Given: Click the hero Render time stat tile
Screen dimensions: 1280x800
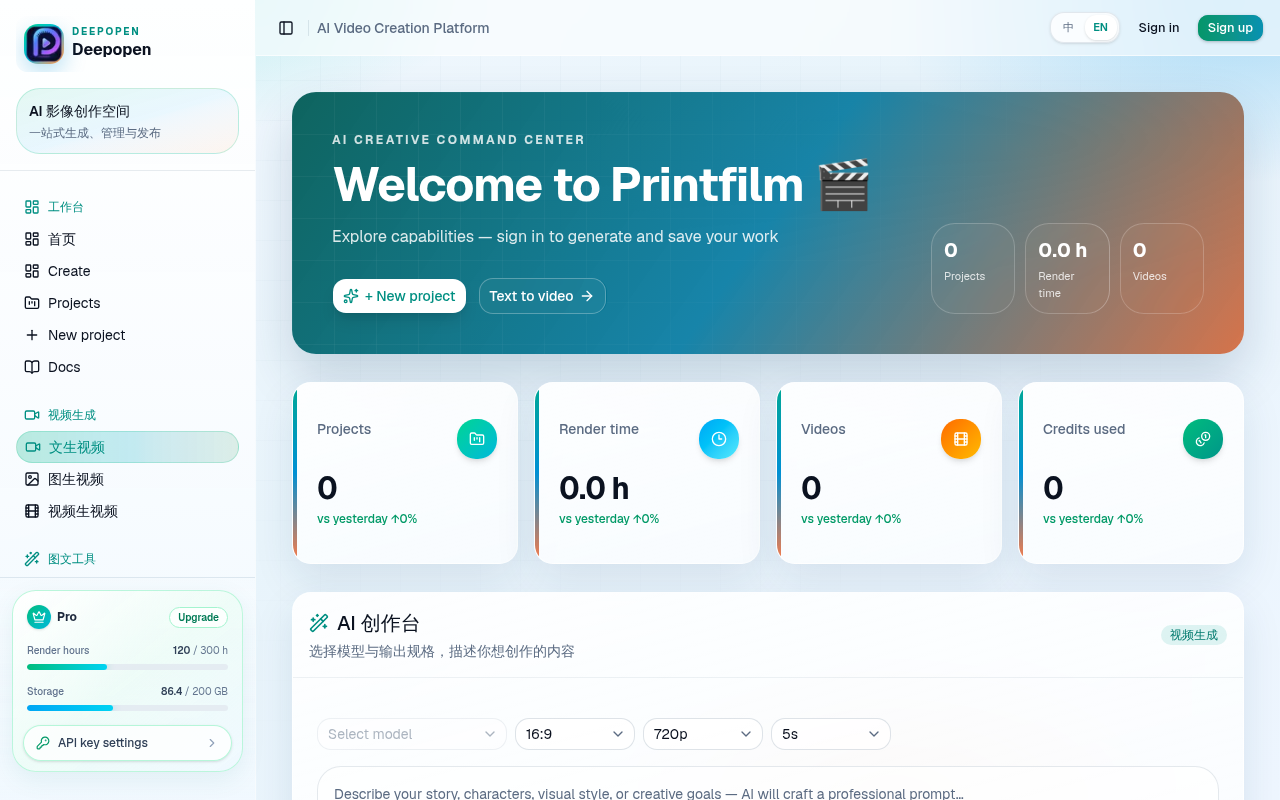Looking at the screenshot, I should coord(1067,268).
